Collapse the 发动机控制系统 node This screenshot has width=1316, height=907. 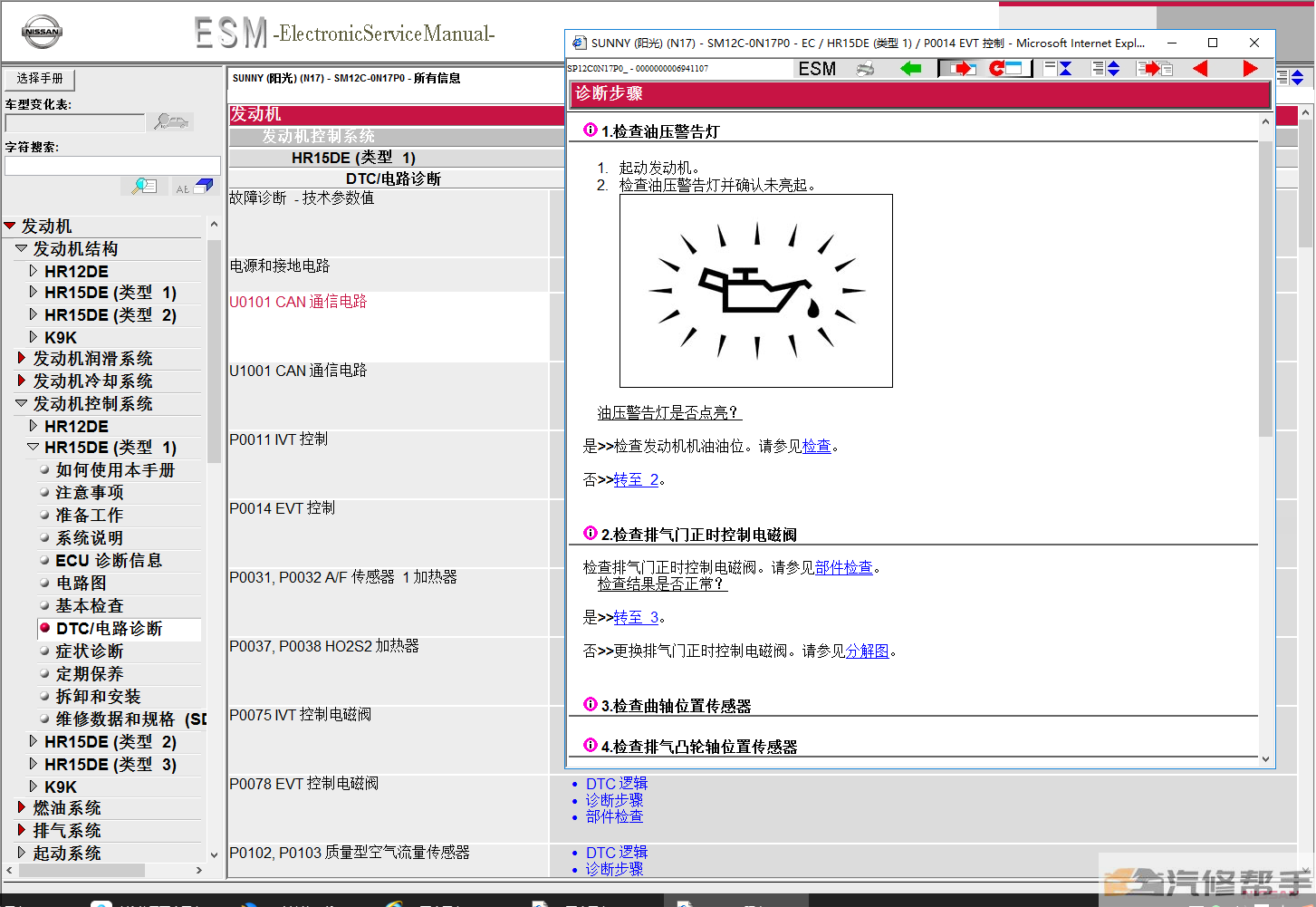coord(22,403)
